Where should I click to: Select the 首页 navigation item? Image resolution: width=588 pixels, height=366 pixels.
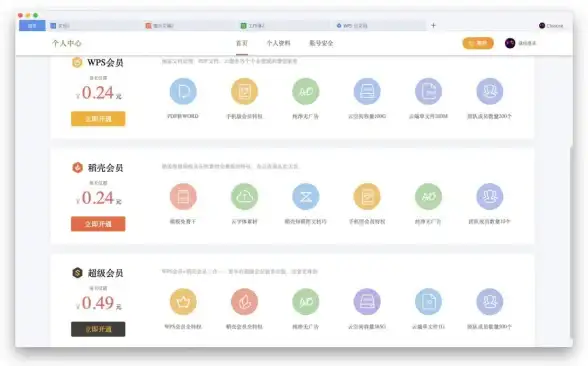242,43
